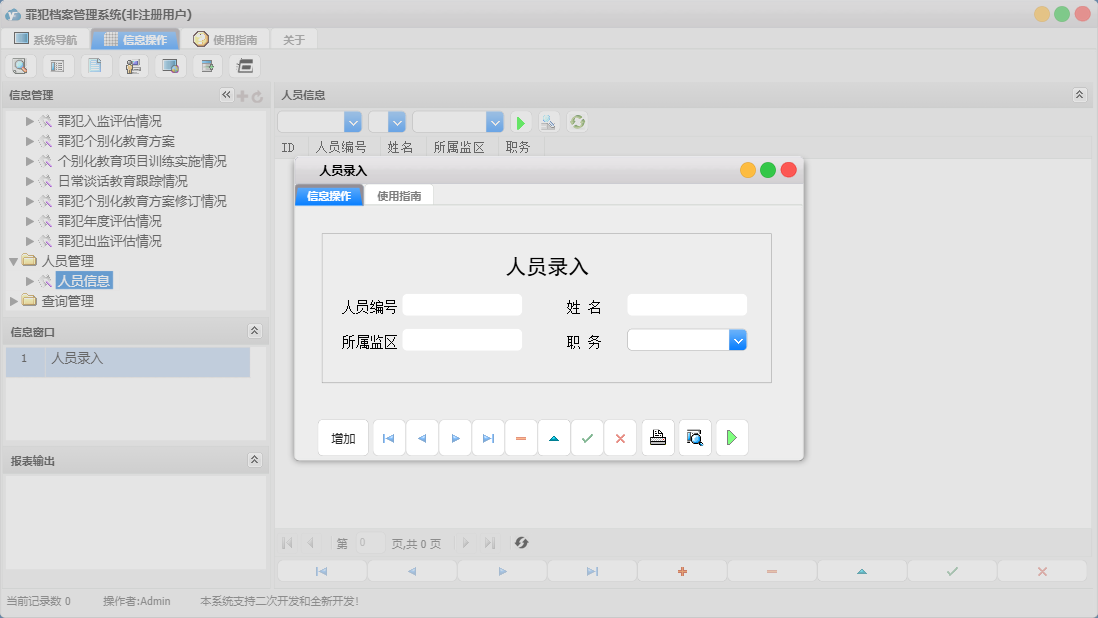The width and height of the screenshot is (1098, 618).
Task: Open print preview in the 人员录入 dialog
Action: 694,437
